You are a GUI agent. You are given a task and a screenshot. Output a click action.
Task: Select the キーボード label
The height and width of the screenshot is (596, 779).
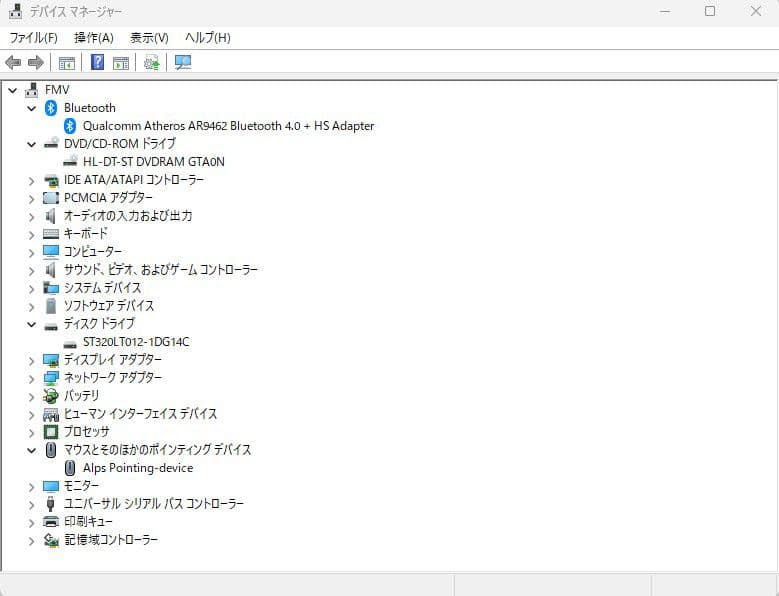(x=85, y=233)
